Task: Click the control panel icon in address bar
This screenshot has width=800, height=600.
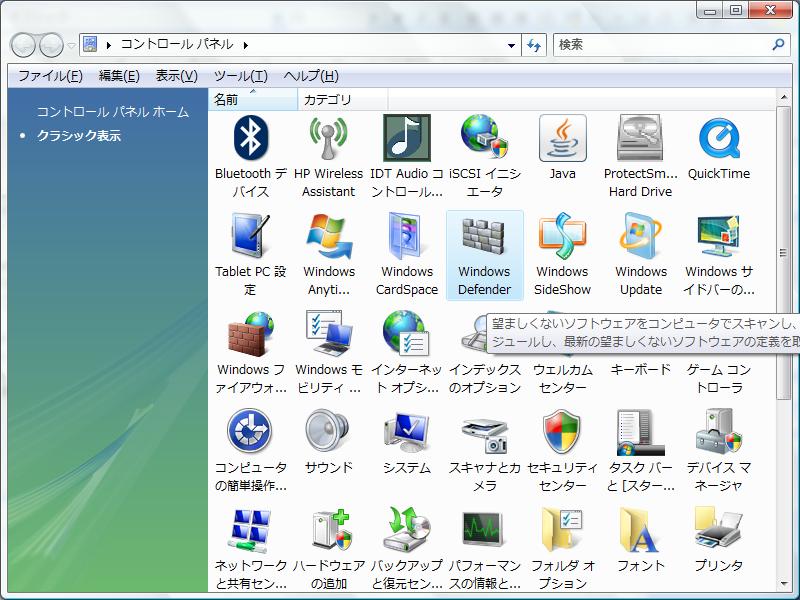Action: click(x=90, y=44)
